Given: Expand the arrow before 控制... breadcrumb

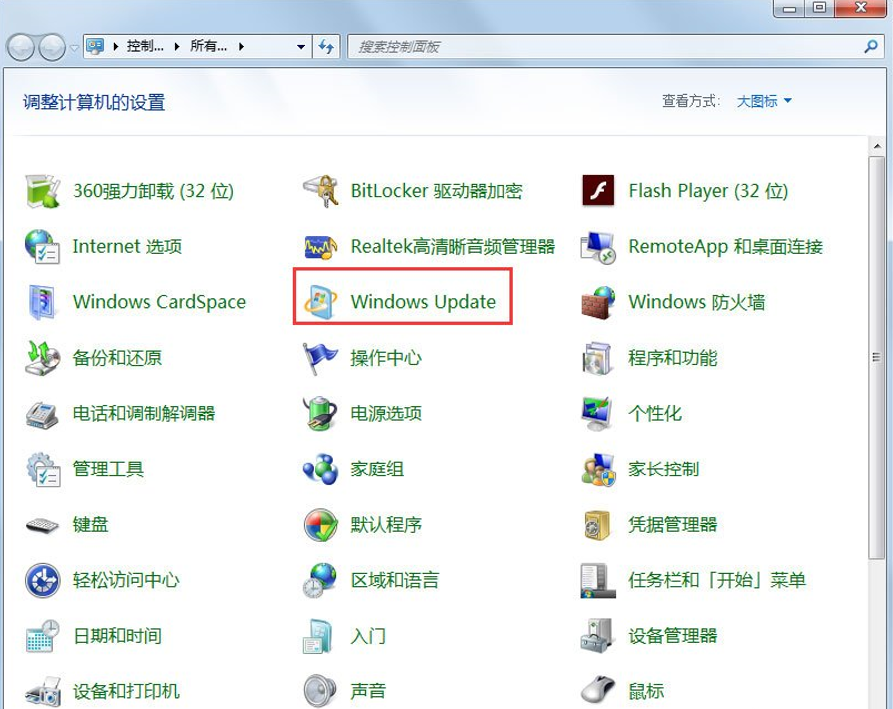Looking at the screenshot, I should (116, 47).
